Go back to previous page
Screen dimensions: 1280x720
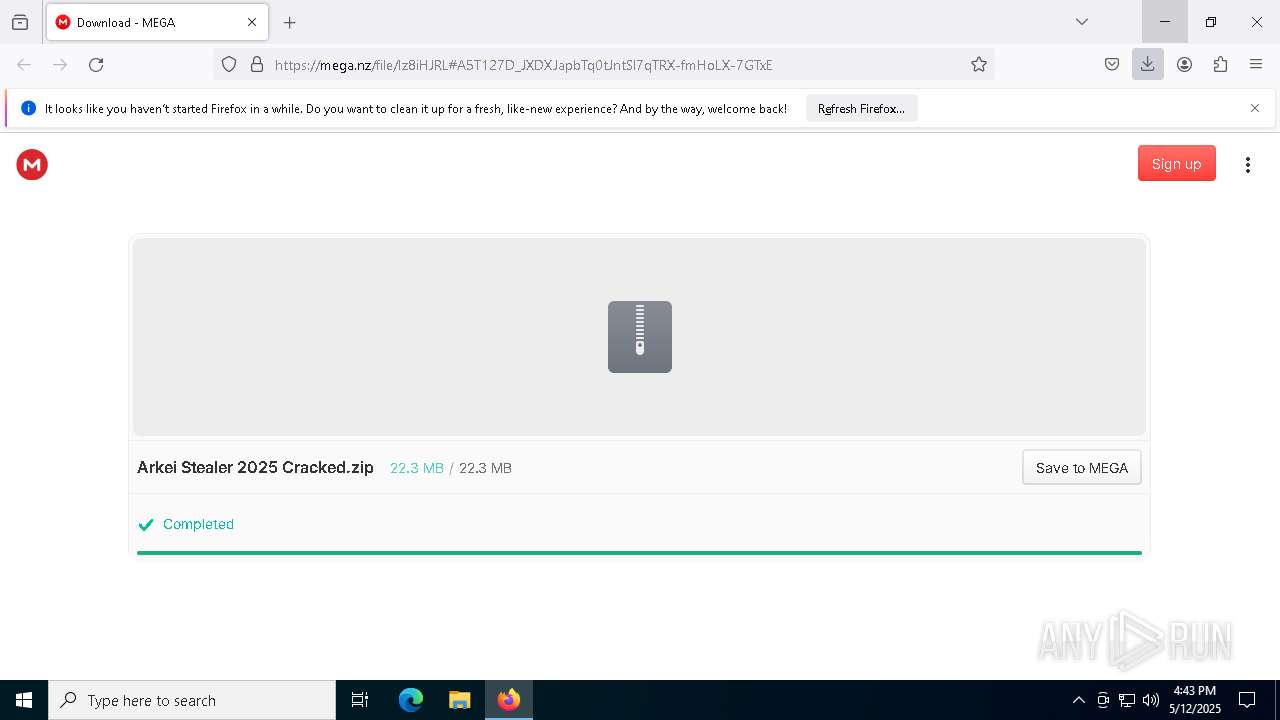(24, 64)
